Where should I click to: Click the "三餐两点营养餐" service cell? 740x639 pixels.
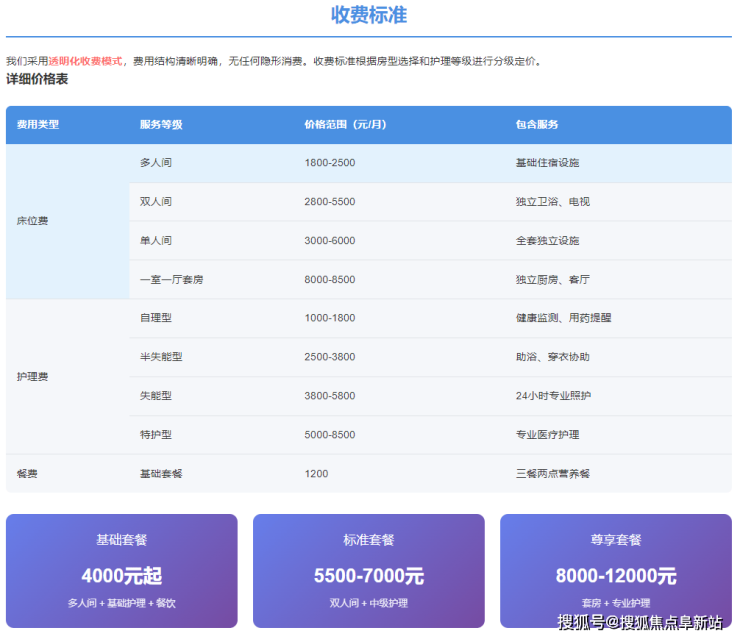pyautogui.click(x=553, y=474)
